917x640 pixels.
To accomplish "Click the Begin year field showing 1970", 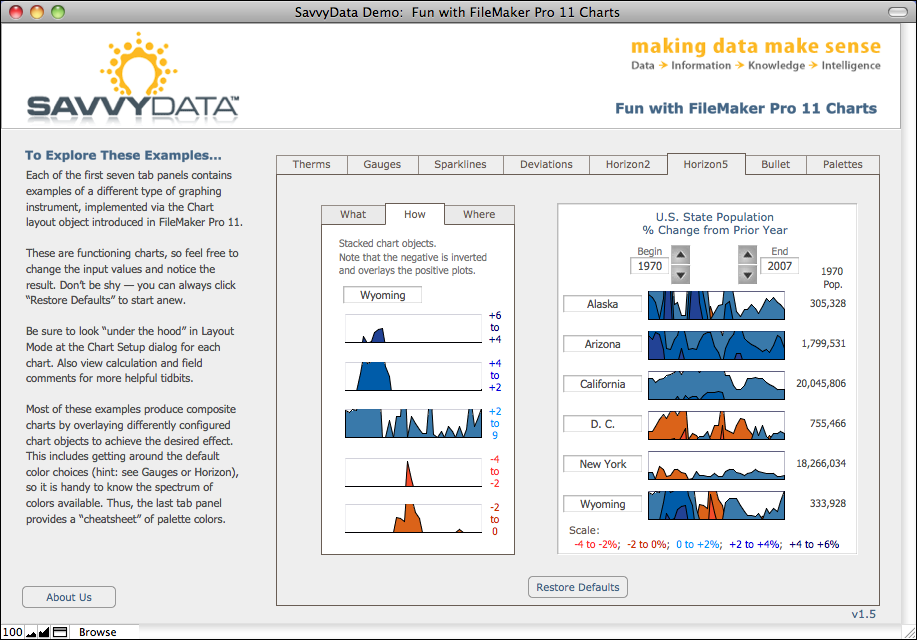I will 650,266.
